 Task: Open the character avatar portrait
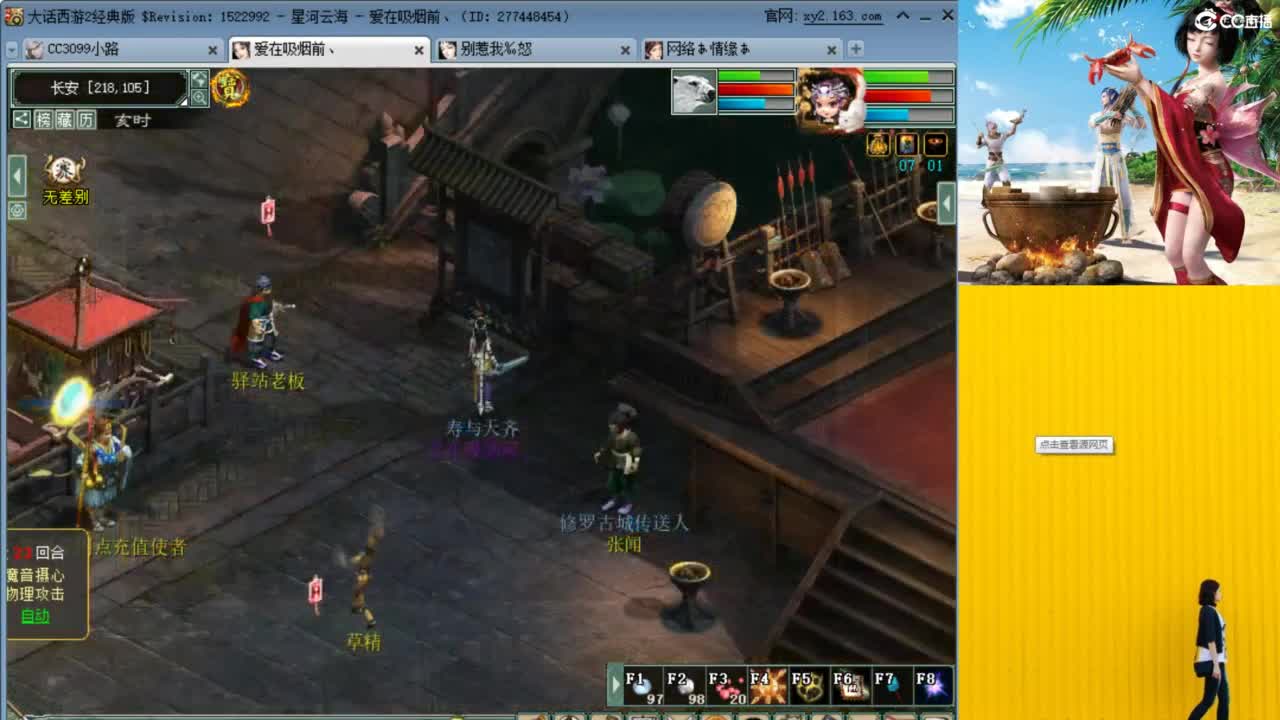point(829,100)
